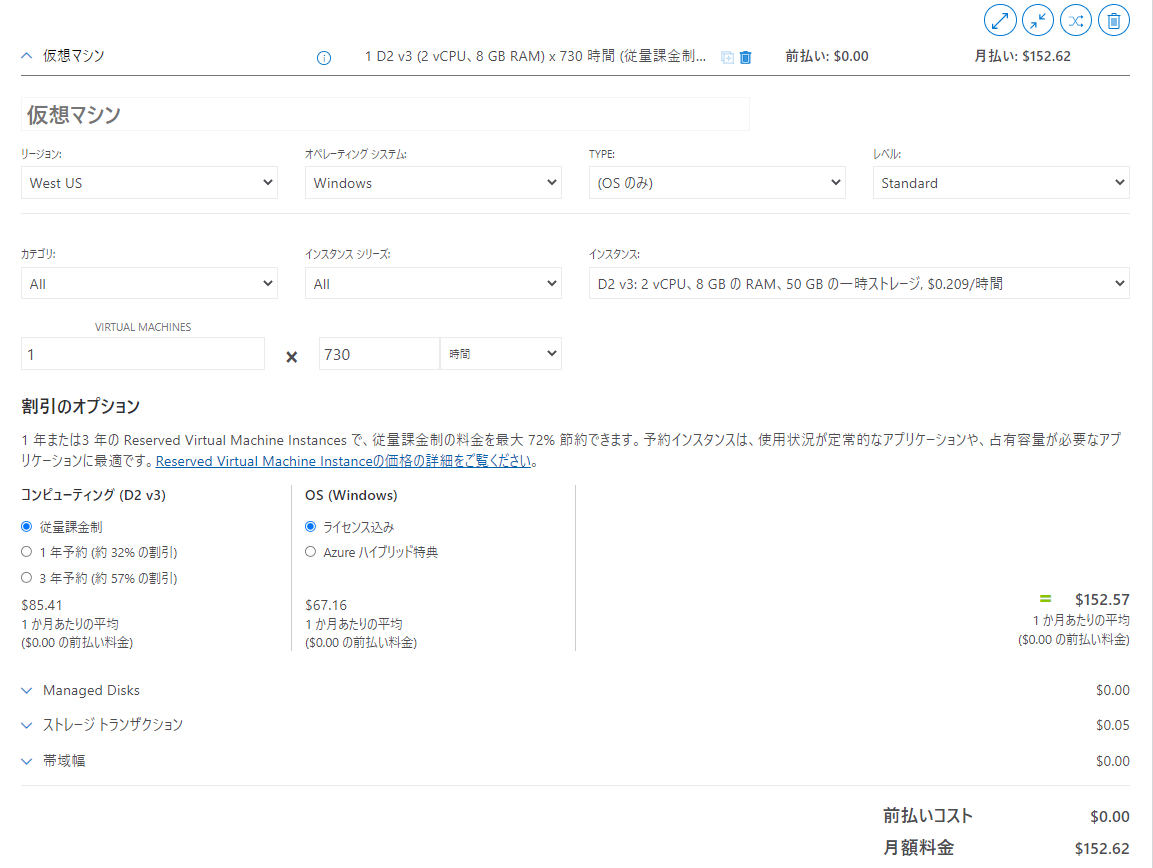
Task: Select the ライセンス込み radio option
Action: click(x=310, y=527)
